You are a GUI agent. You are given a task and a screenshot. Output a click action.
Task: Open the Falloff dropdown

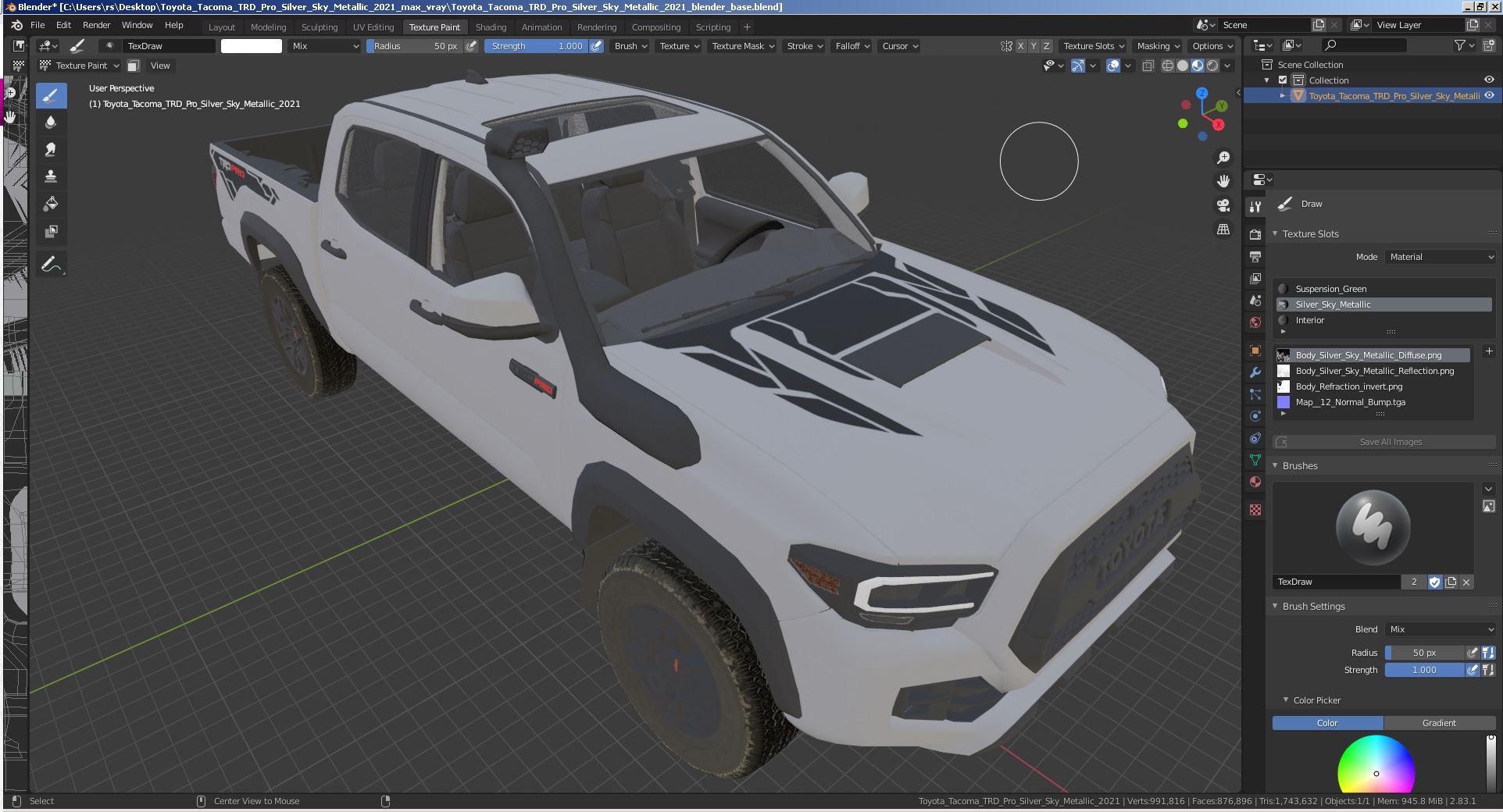(852, 46)
